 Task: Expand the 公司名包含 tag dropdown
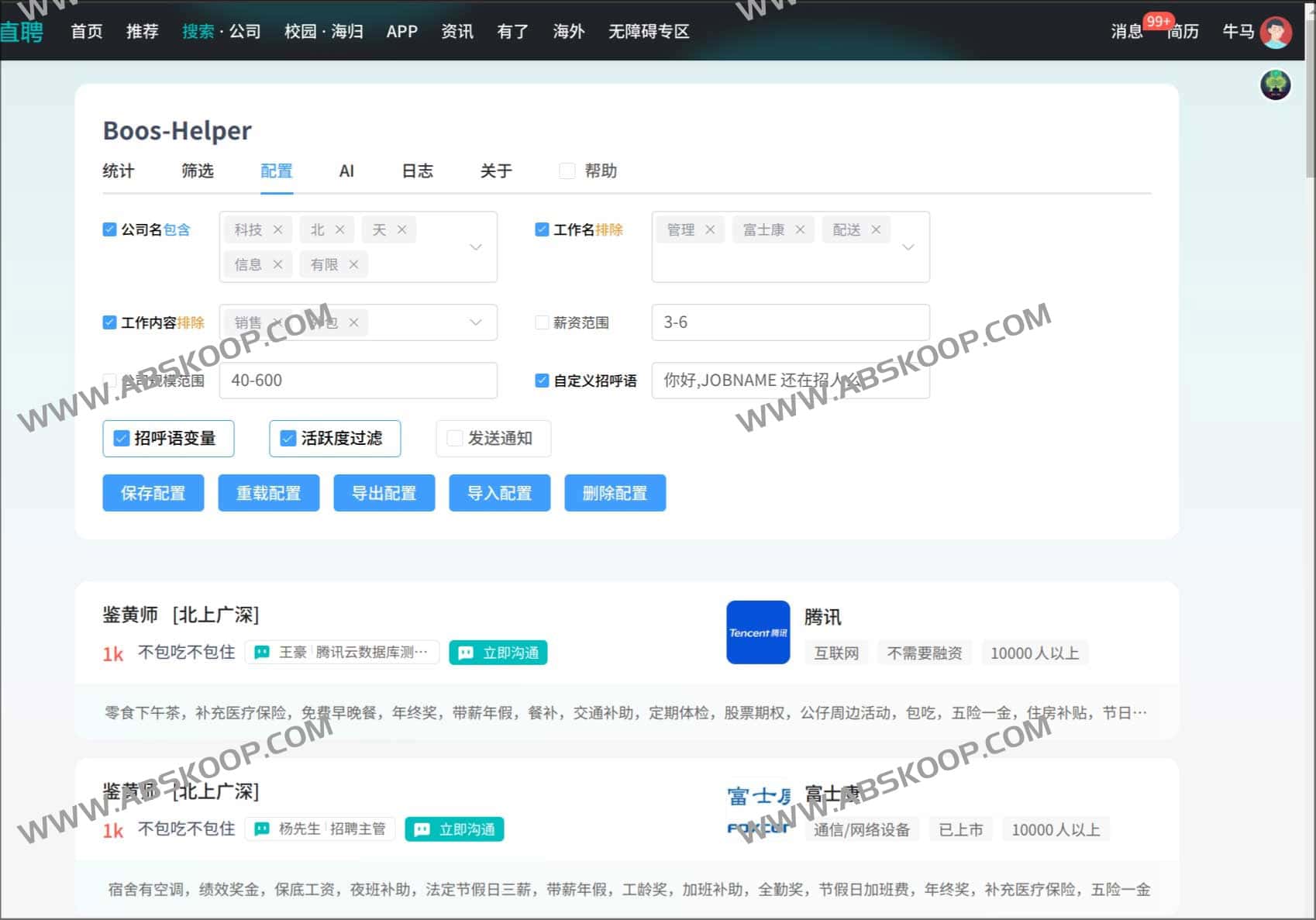(475, 246)
